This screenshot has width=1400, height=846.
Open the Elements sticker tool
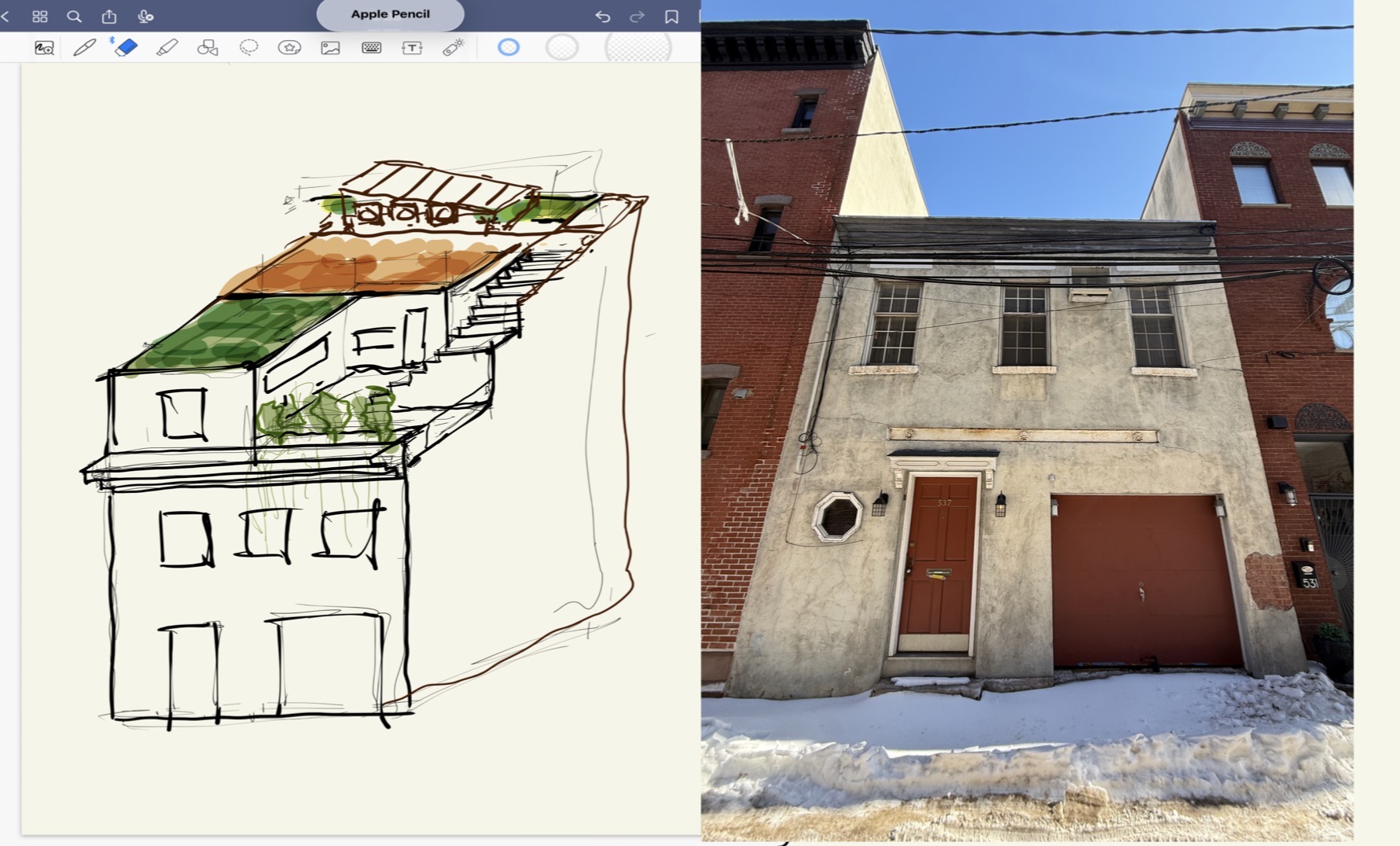pos(289,48)
